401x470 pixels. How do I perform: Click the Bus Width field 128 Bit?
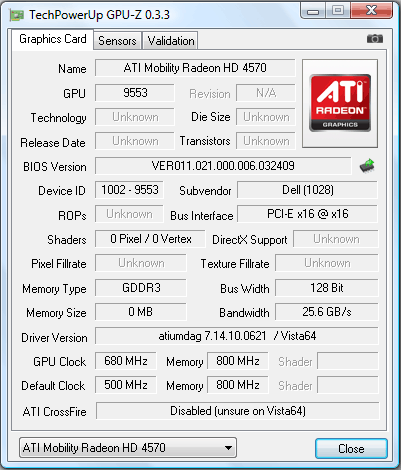pos(327,288)
